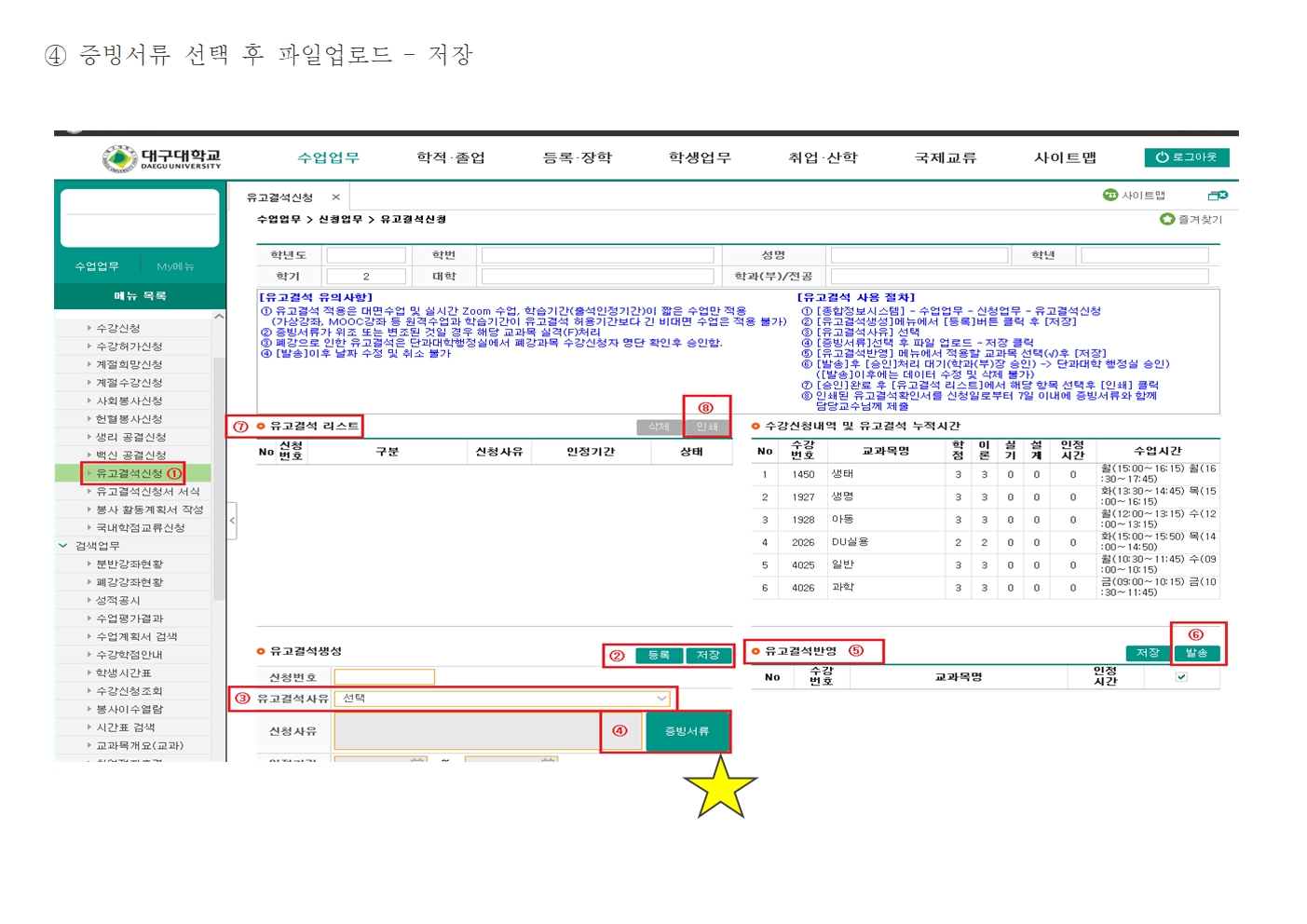Collapse the 검색업무 menu group
This screenshot has width=1307, height=924.
[x=63, y=546]
